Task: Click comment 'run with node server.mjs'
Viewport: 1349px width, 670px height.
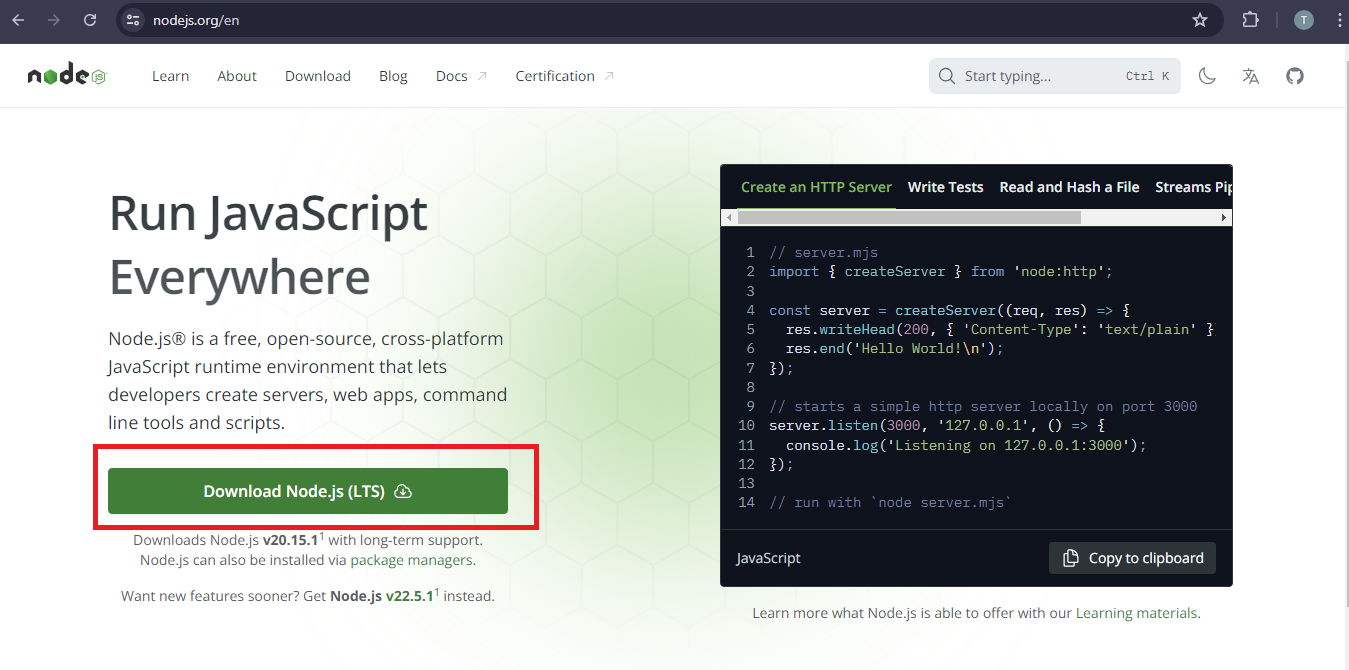Action: coord(891,502)
